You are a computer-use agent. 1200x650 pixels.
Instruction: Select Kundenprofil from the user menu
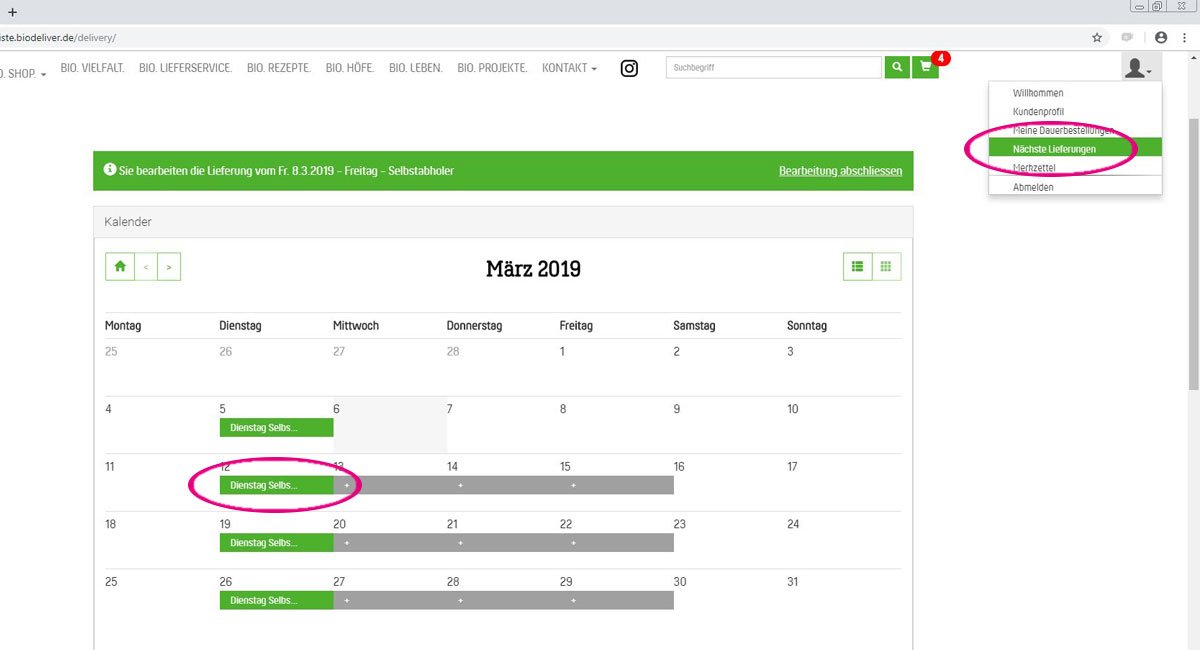(x=1037, y=111)
